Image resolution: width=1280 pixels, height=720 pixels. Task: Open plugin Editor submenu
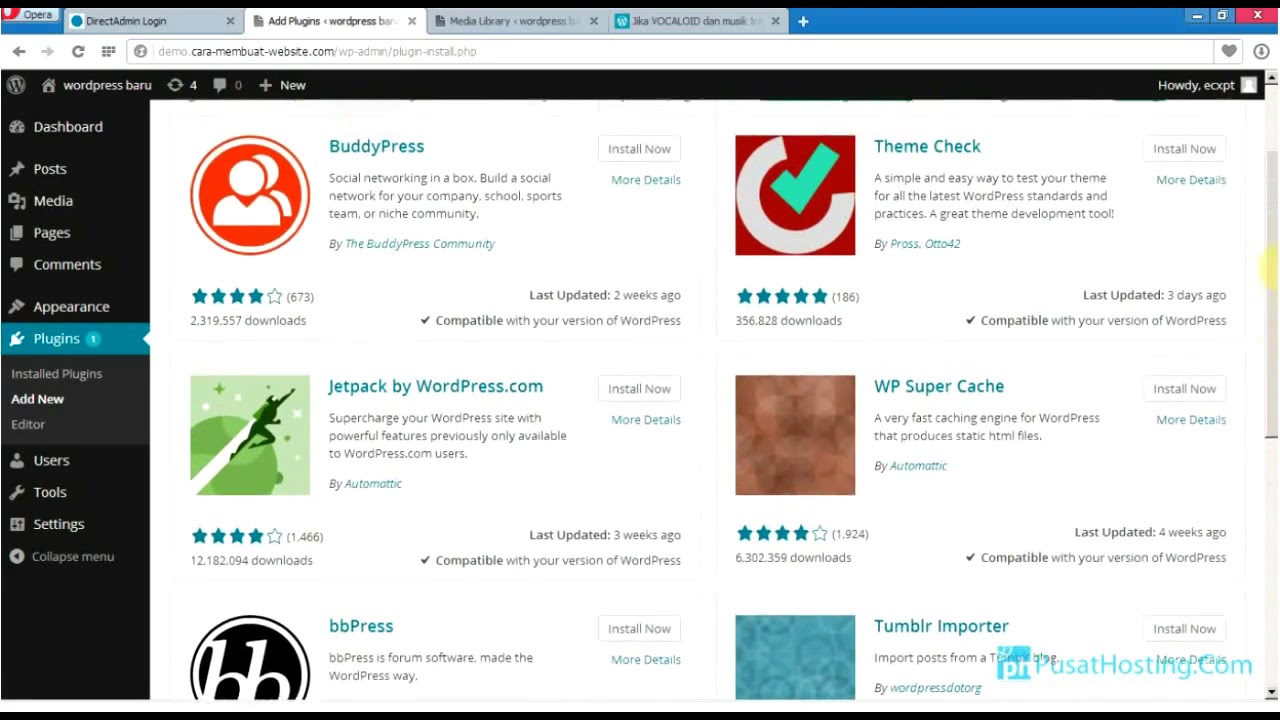pos(28,424)
